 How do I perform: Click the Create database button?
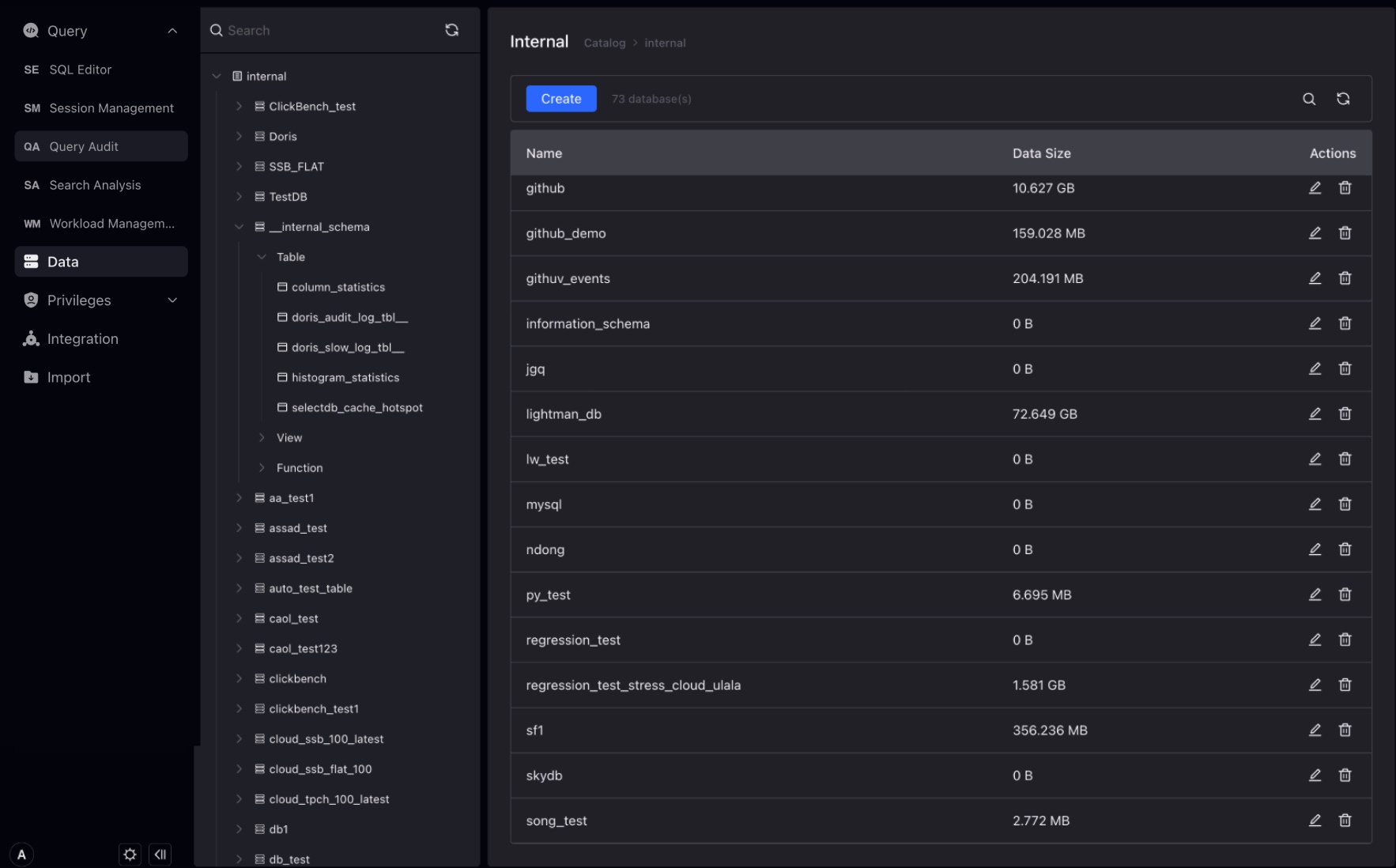point(560,99)
